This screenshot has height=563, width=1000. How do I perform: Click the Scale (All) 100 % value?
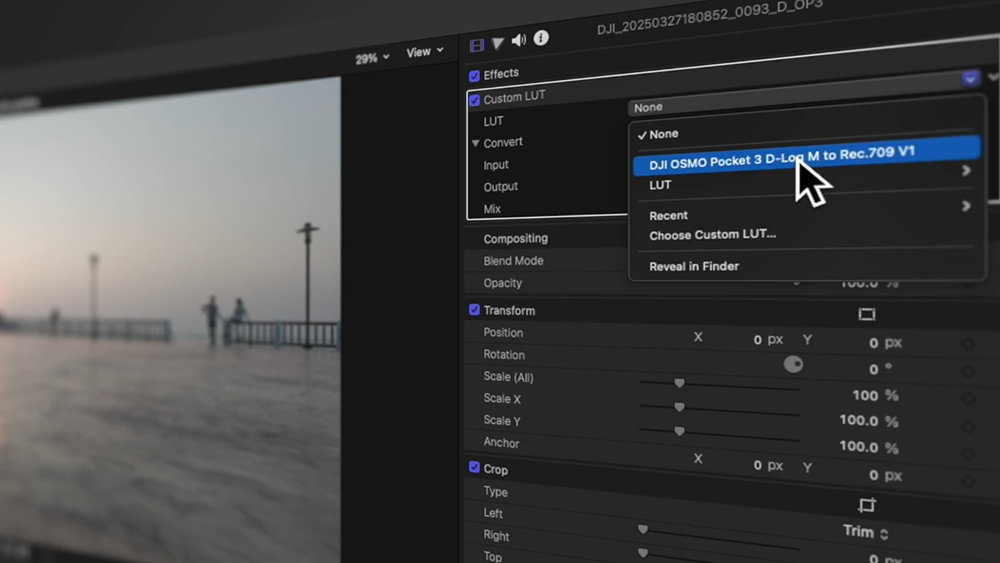875,395
